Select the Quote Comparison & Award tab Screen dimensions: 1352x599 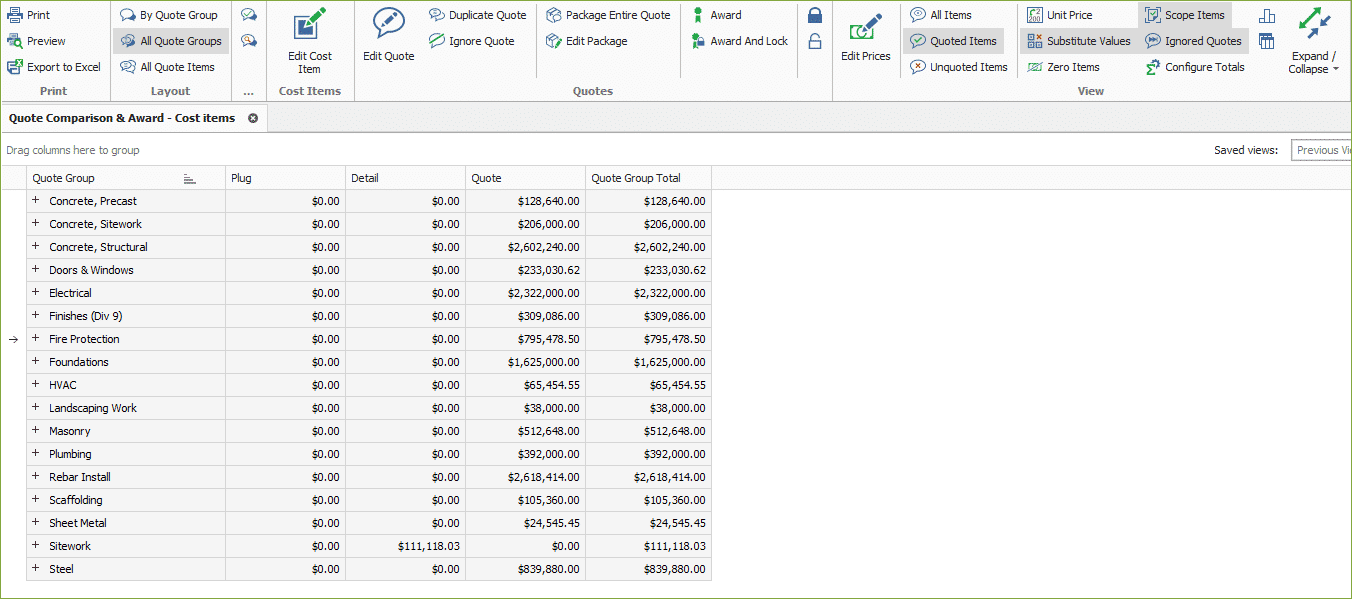(x=122, y=118)
